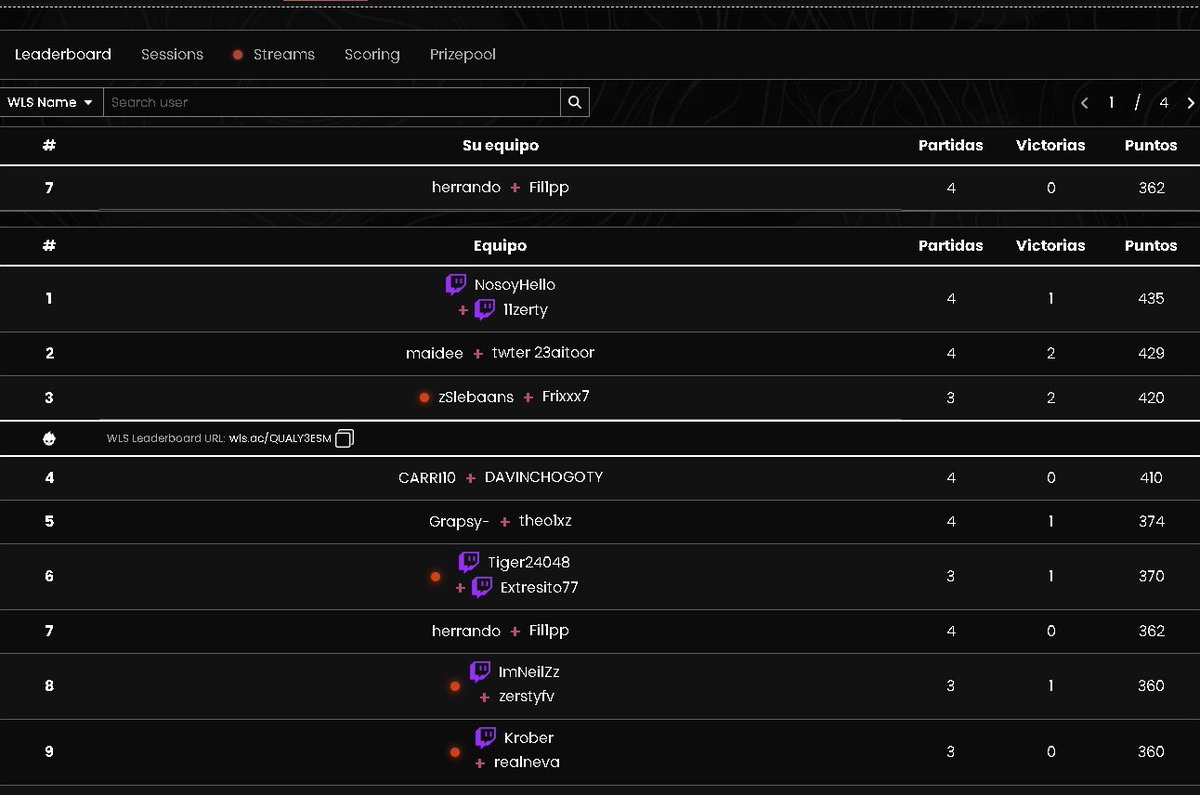1200x795 pixels.
Task: Click the Search user field
Action: point(332,102)
